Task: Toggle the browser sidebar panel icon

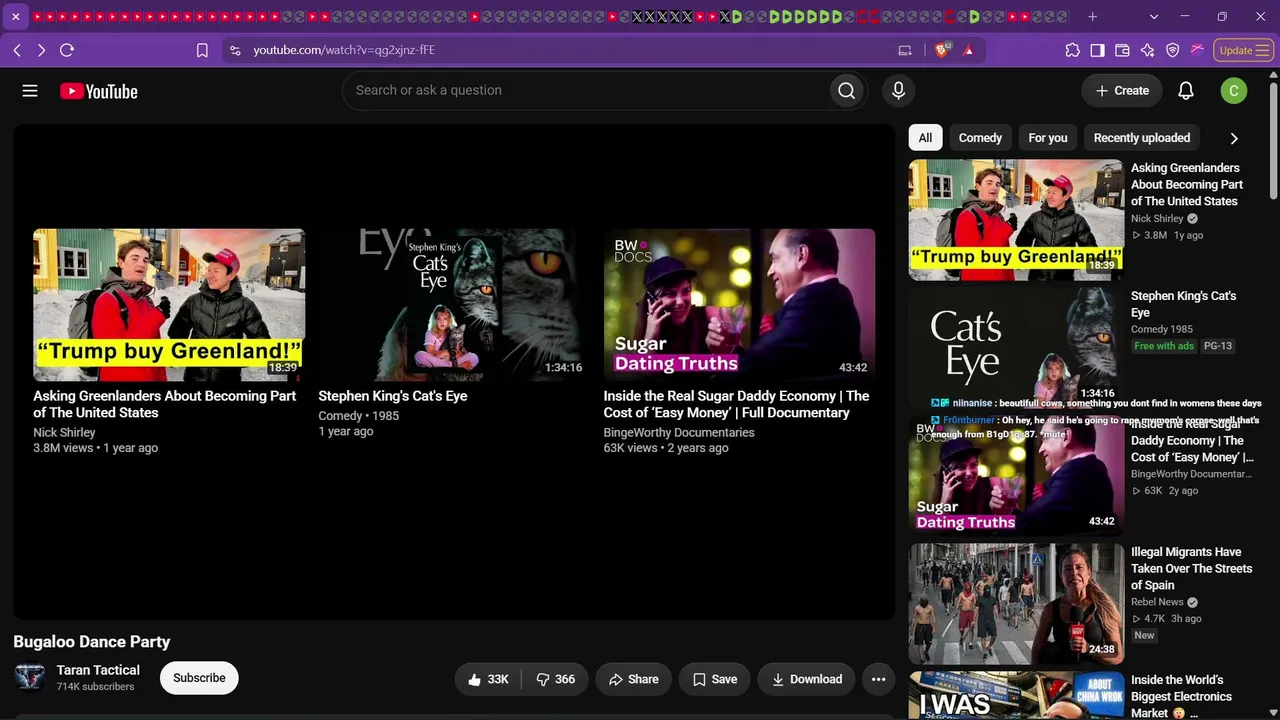Action: [1097, 50]
